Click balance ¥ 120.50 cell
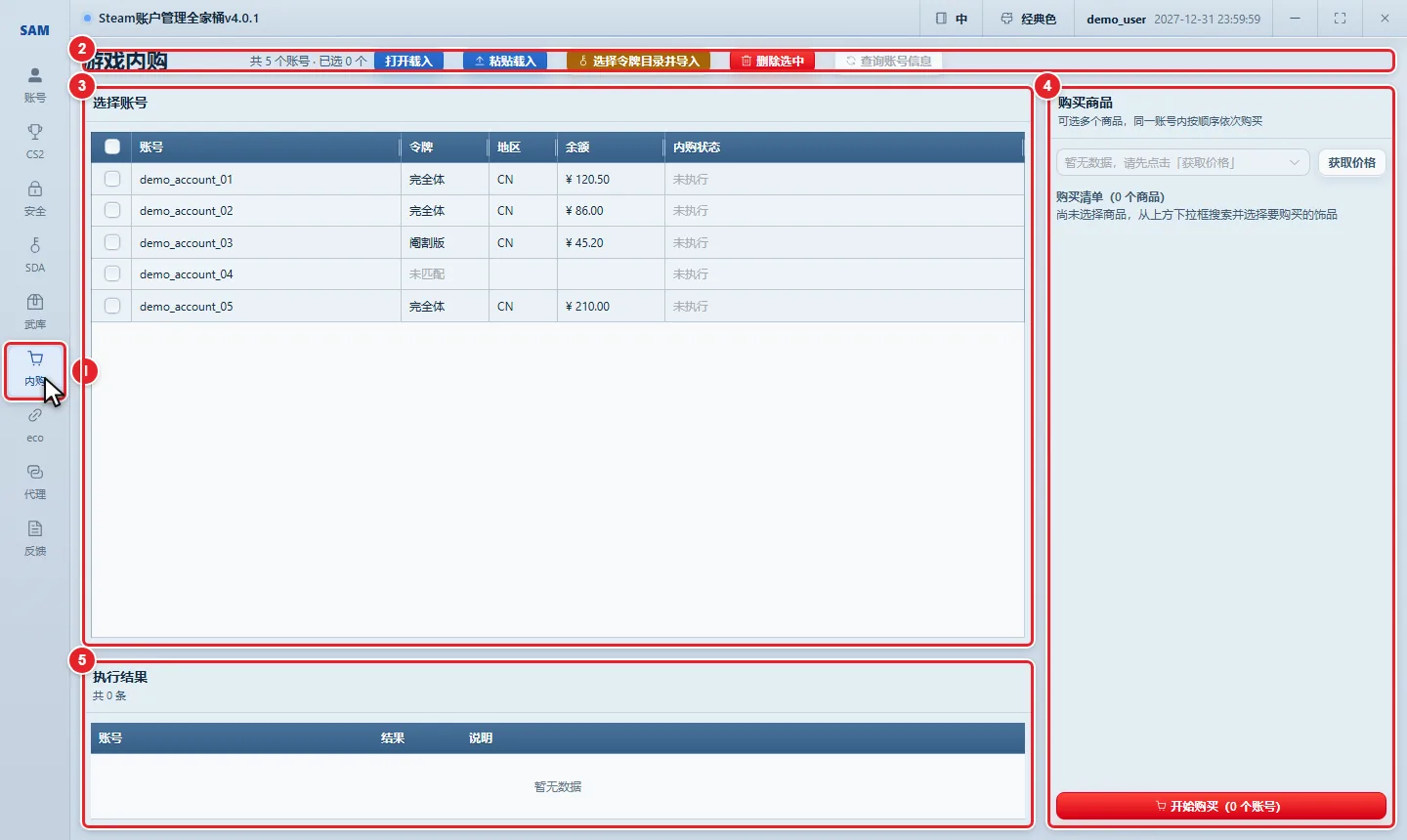This screenshot has width=1407, height=840. (x=611, y=179)
